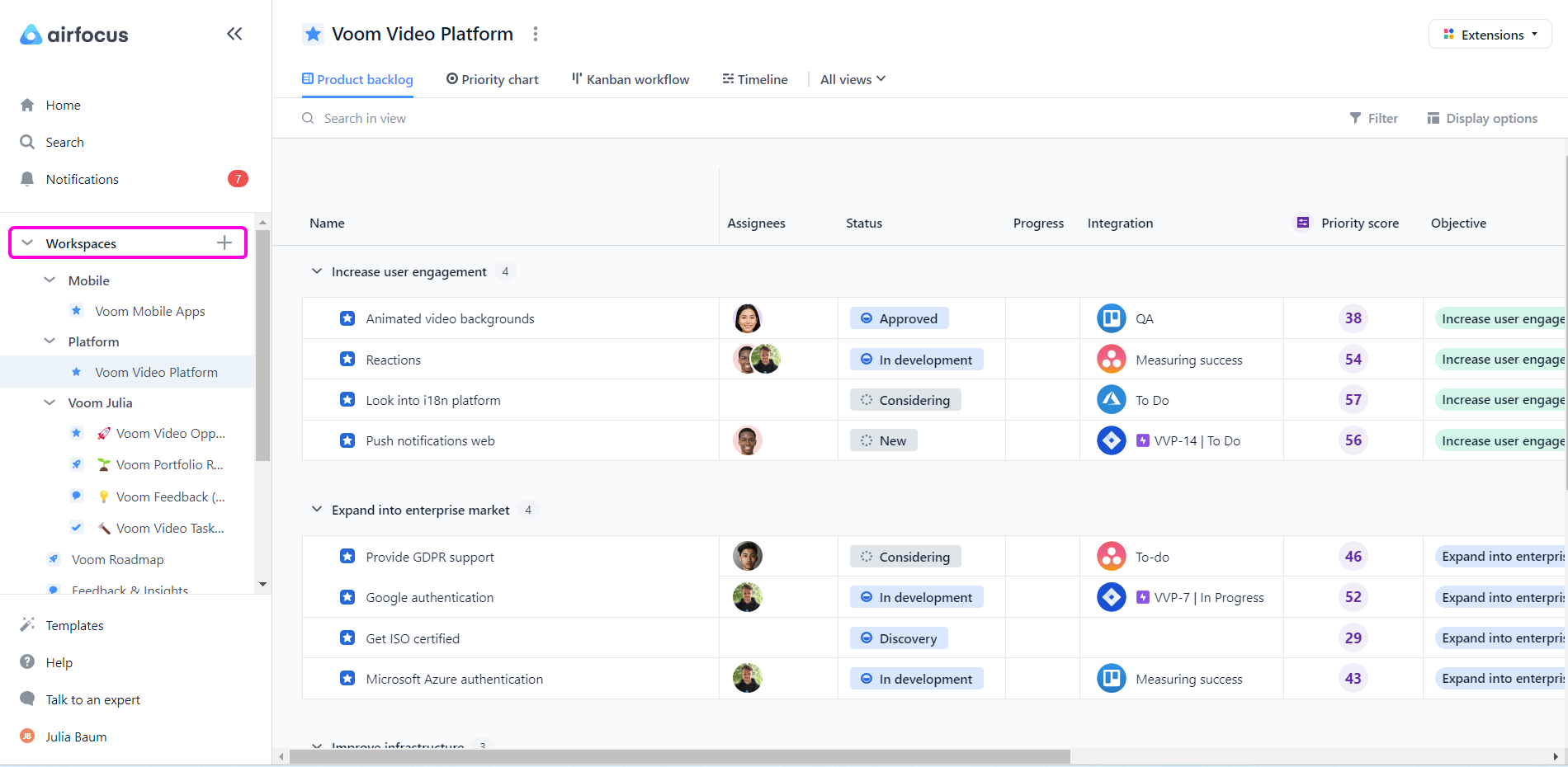Click the red 7 notifications badge
The width and height of the screenshot is (1568, 767).
[238, 179]
